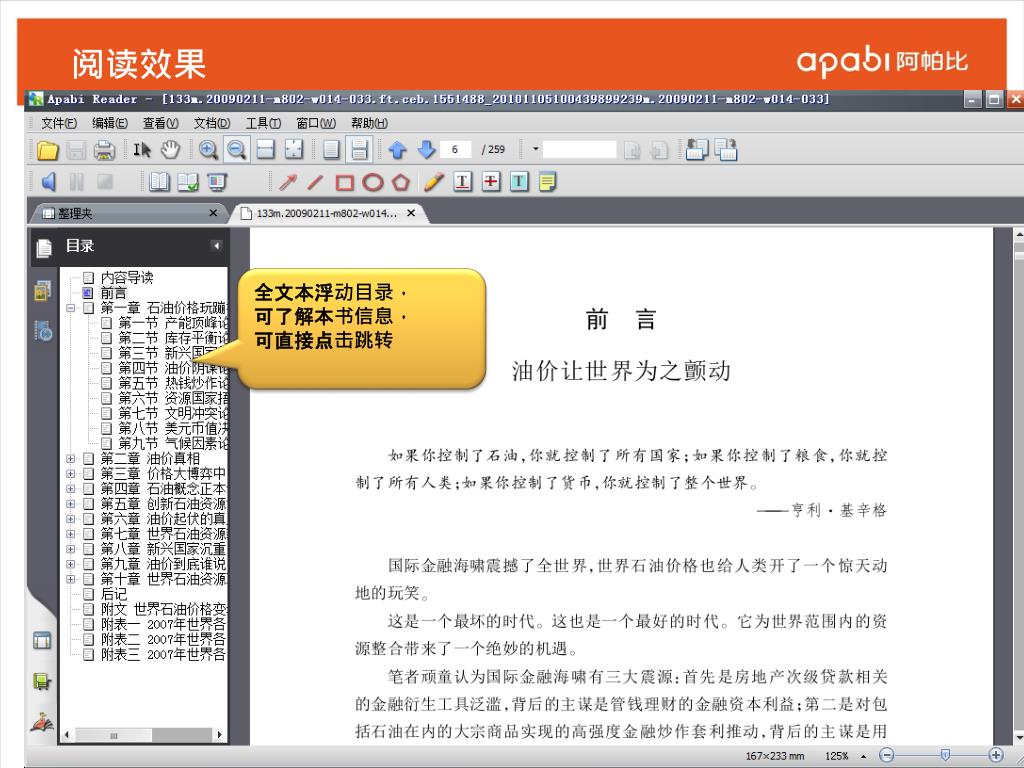Open the 查看 menu
Screen dimensions: 1024x768
(x=161, y=123)
